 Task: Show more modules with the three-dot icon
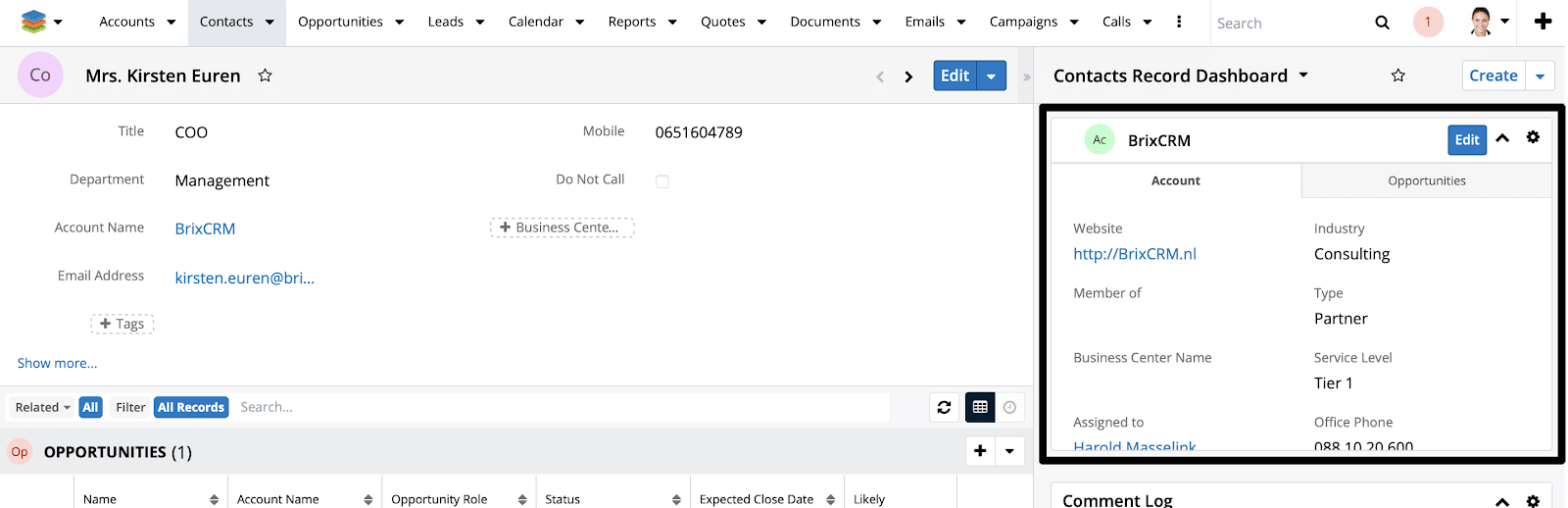coord(1179,22)
